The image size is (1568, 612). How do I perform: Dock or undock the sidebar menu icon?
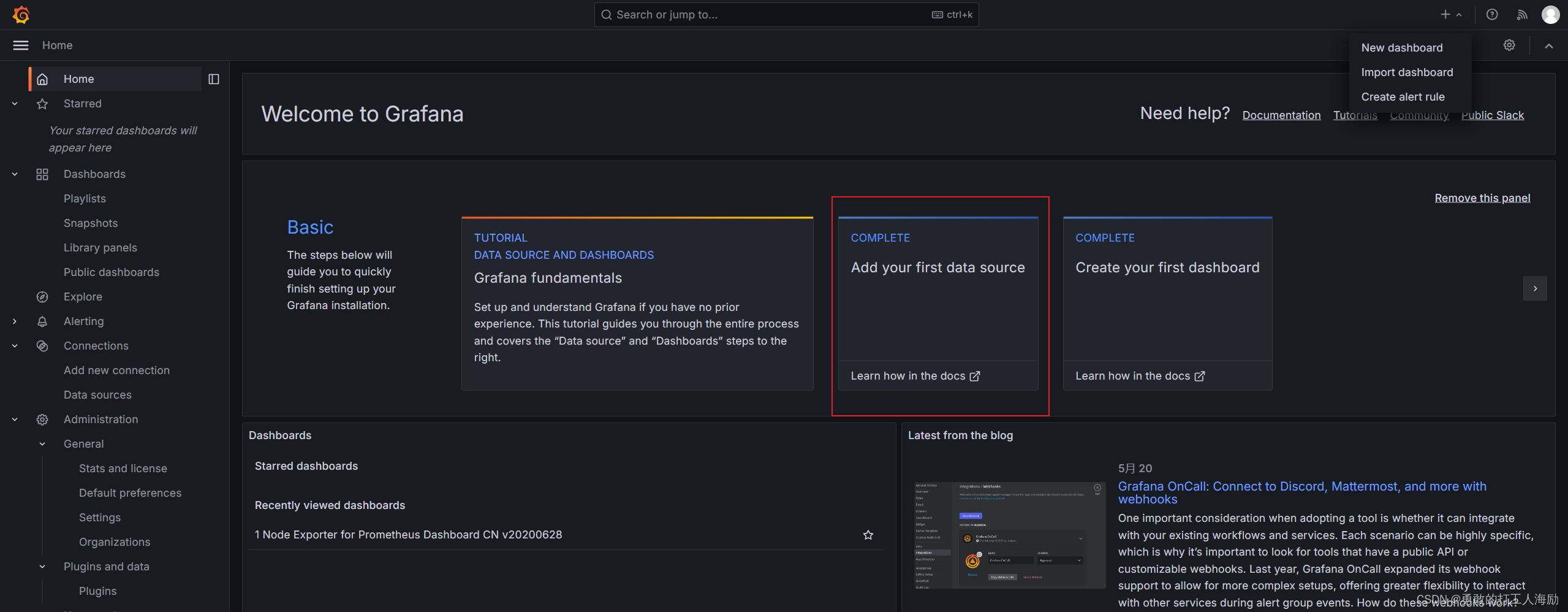pyautogui.click(x=214, y=79)
